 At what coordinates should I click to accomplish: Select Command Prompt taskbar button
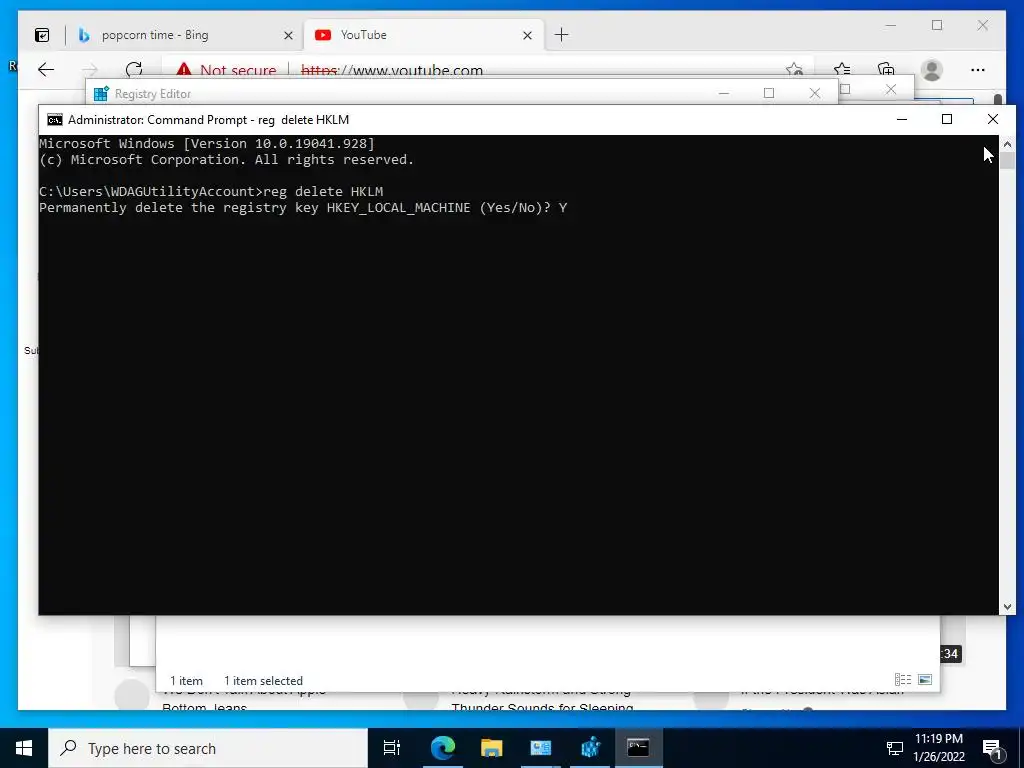coord(639,748)
